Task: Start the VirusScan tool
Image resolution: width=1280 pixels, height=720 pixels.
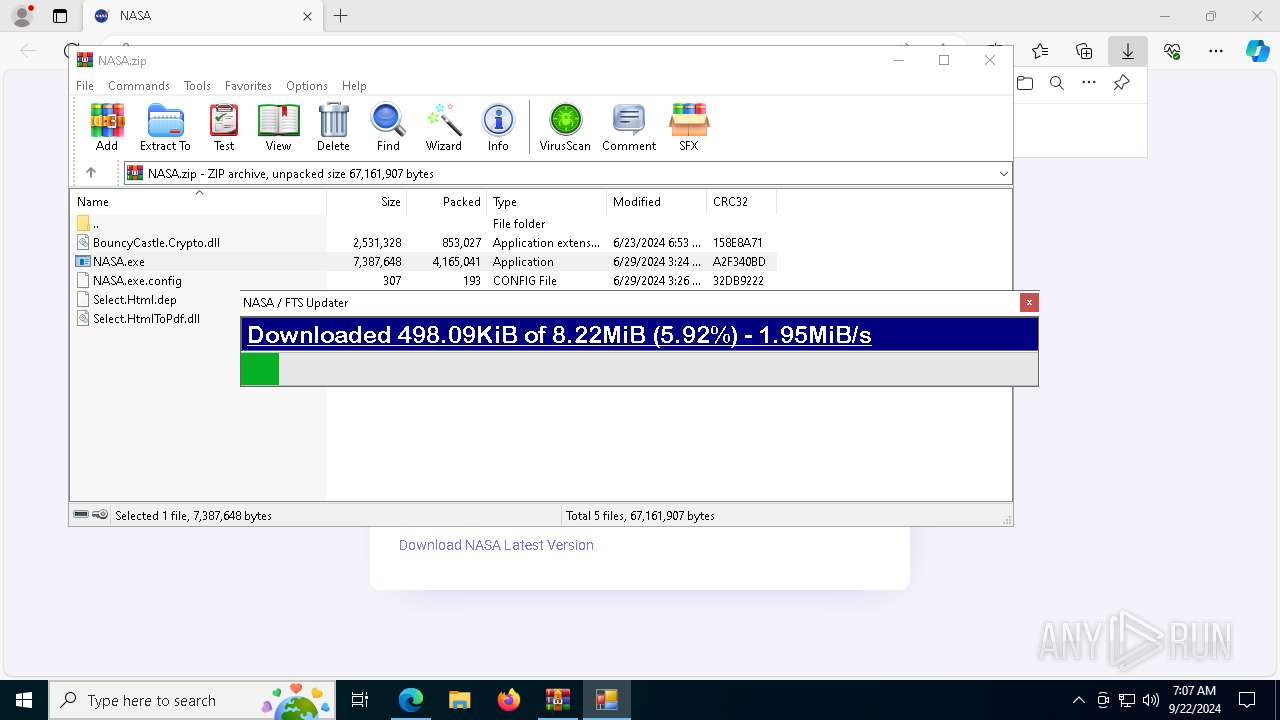Action: tap(565, 127)
